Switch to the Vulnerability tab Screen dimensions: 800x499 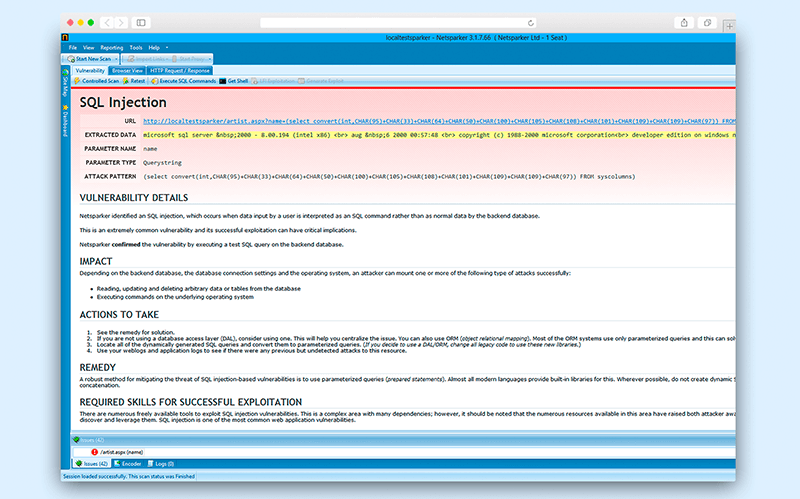90,70
